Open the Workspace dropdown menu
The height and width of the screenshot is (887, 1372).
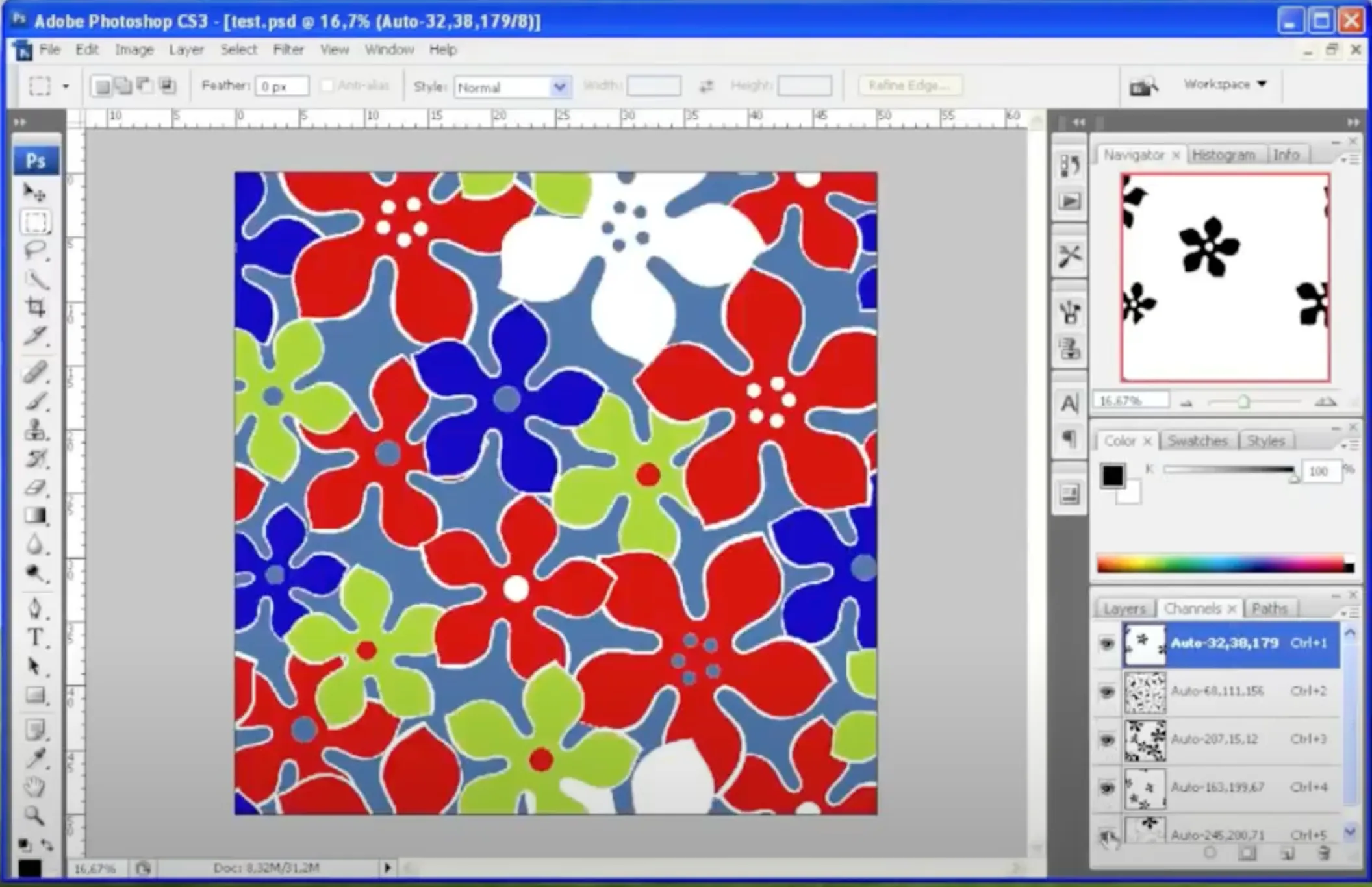pyautogui.click(x=1225, y=84)
